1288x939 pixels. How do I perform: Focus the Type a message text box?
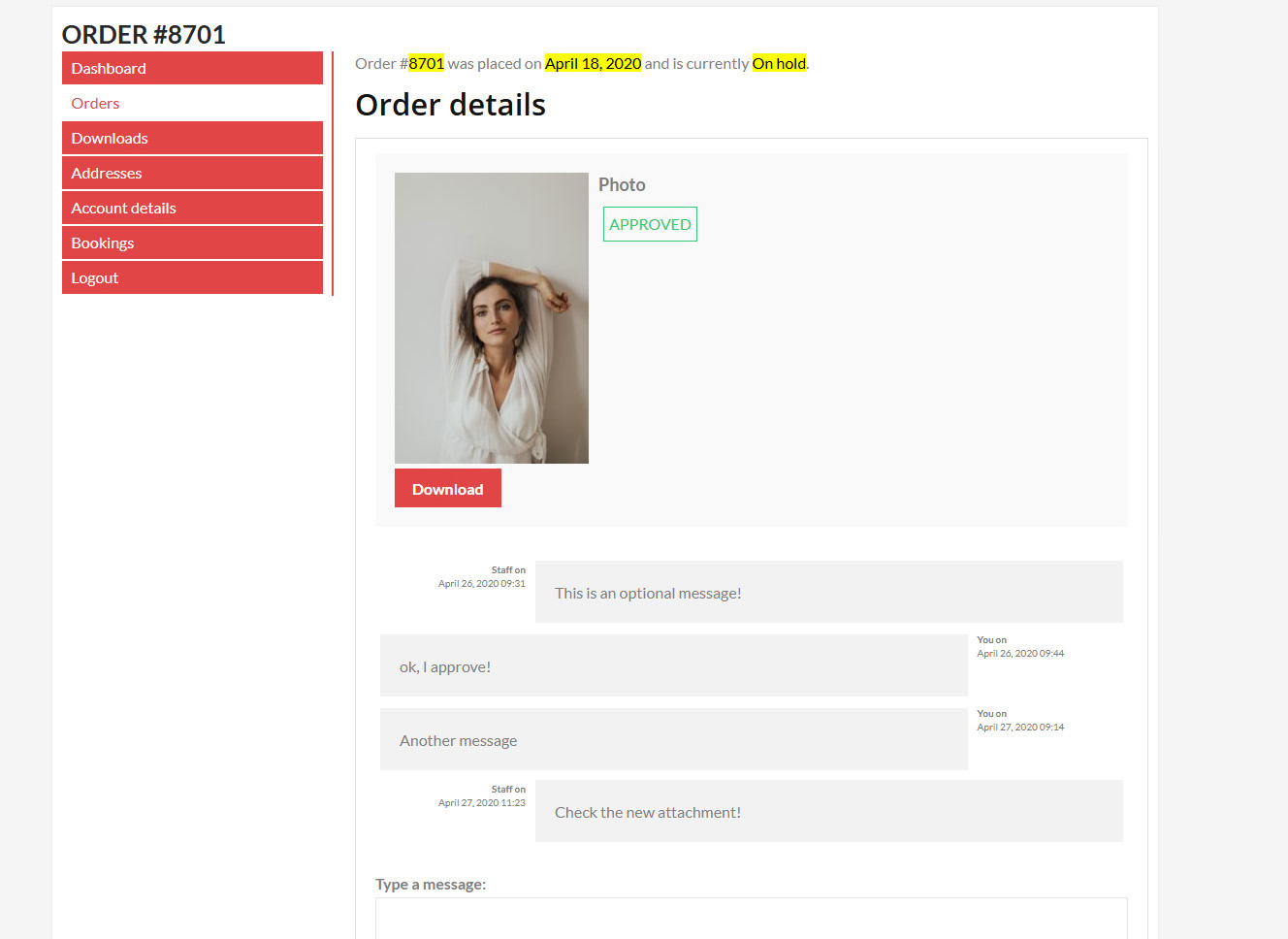(751, 918)
